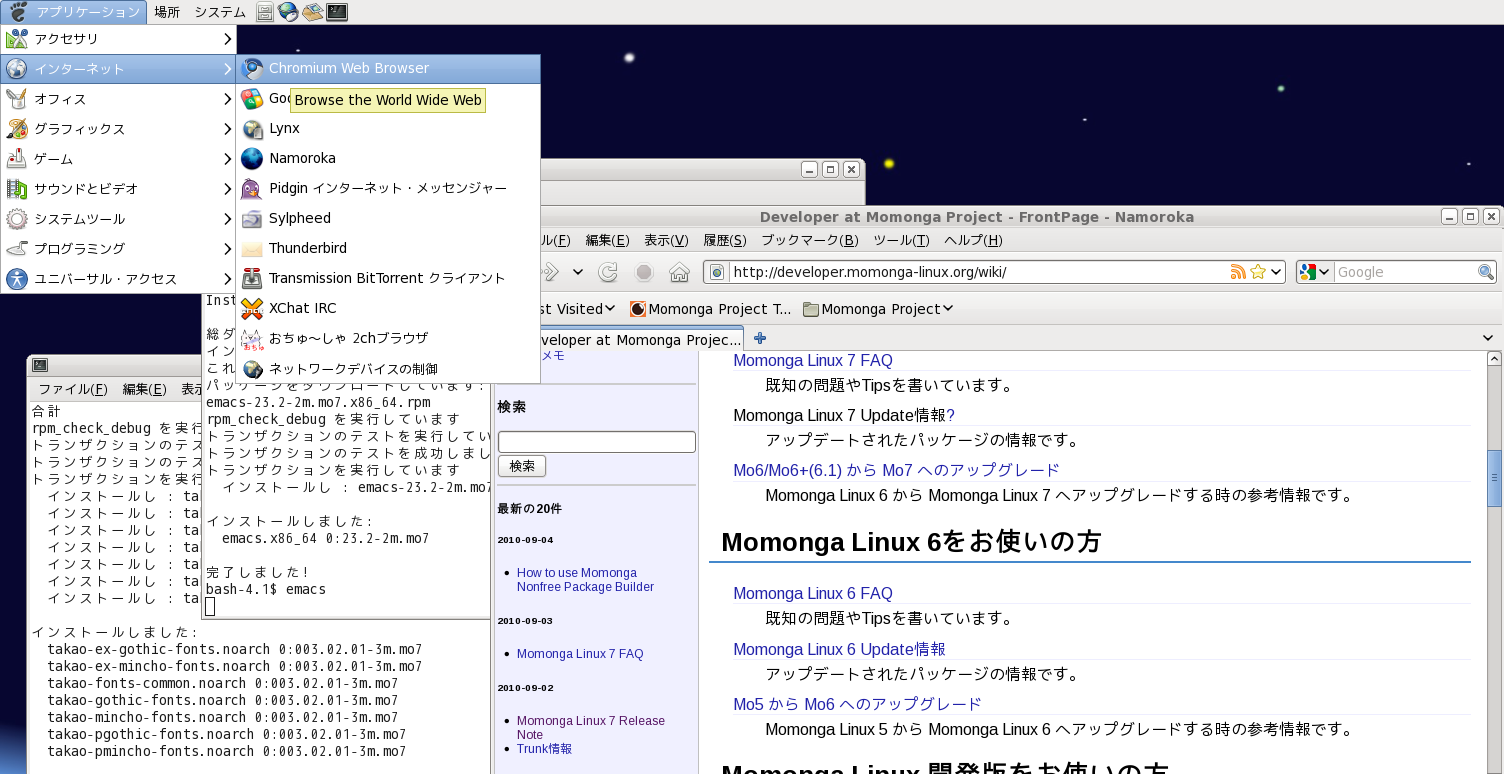Viewport: 1504px width, 774px height.
Task: Expand the Momonga Project bookmarks folder
Action: (877, 309)
